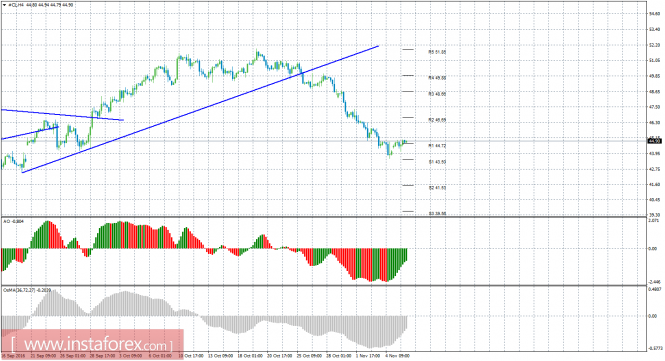
Task: Click the R1 44.72 pivot level label
Action: tap(437, 146)
